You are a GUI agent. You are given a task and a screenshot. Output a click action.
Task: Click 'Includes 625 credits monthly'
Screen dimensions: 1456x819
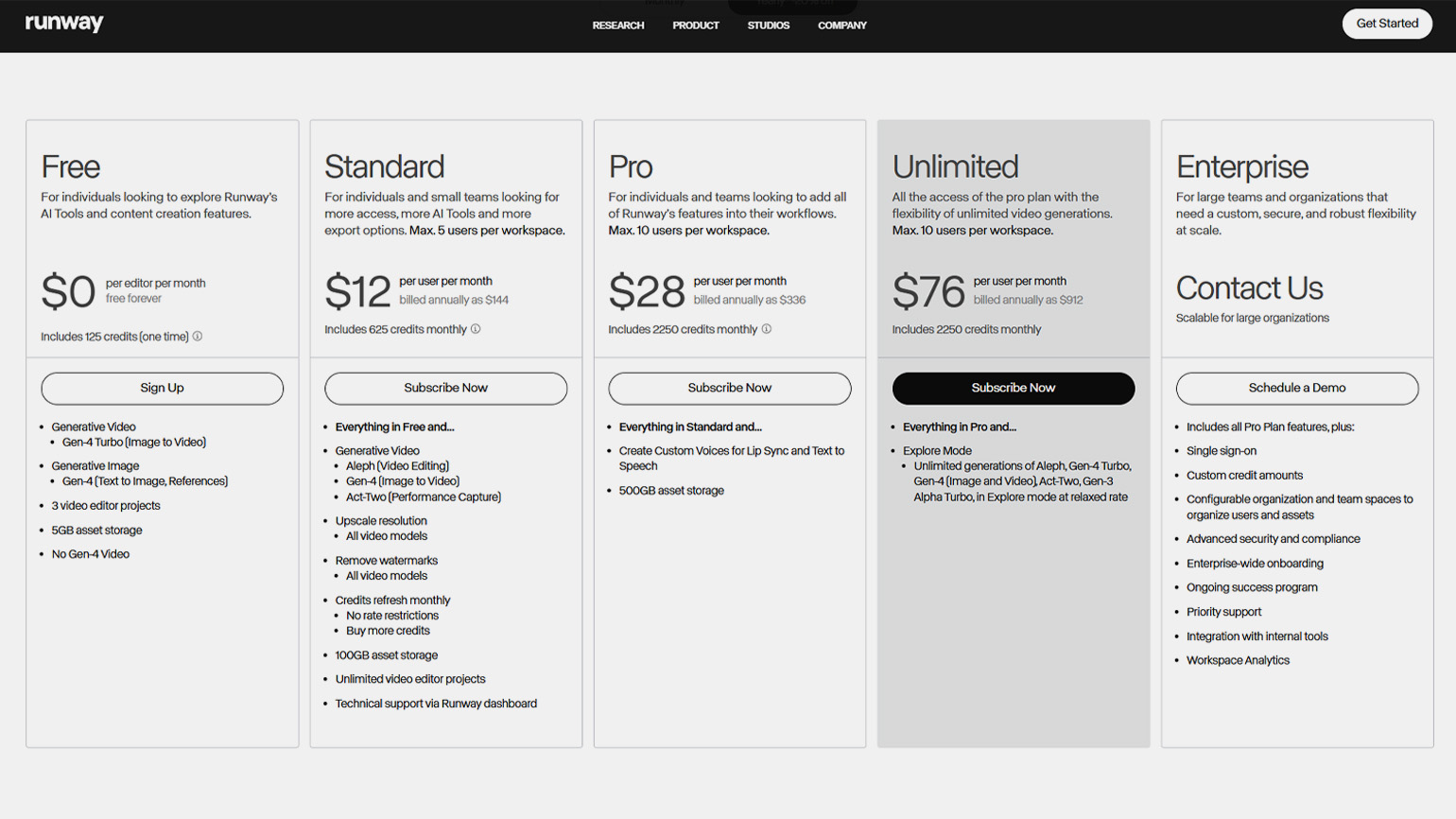tap(395, 329)
